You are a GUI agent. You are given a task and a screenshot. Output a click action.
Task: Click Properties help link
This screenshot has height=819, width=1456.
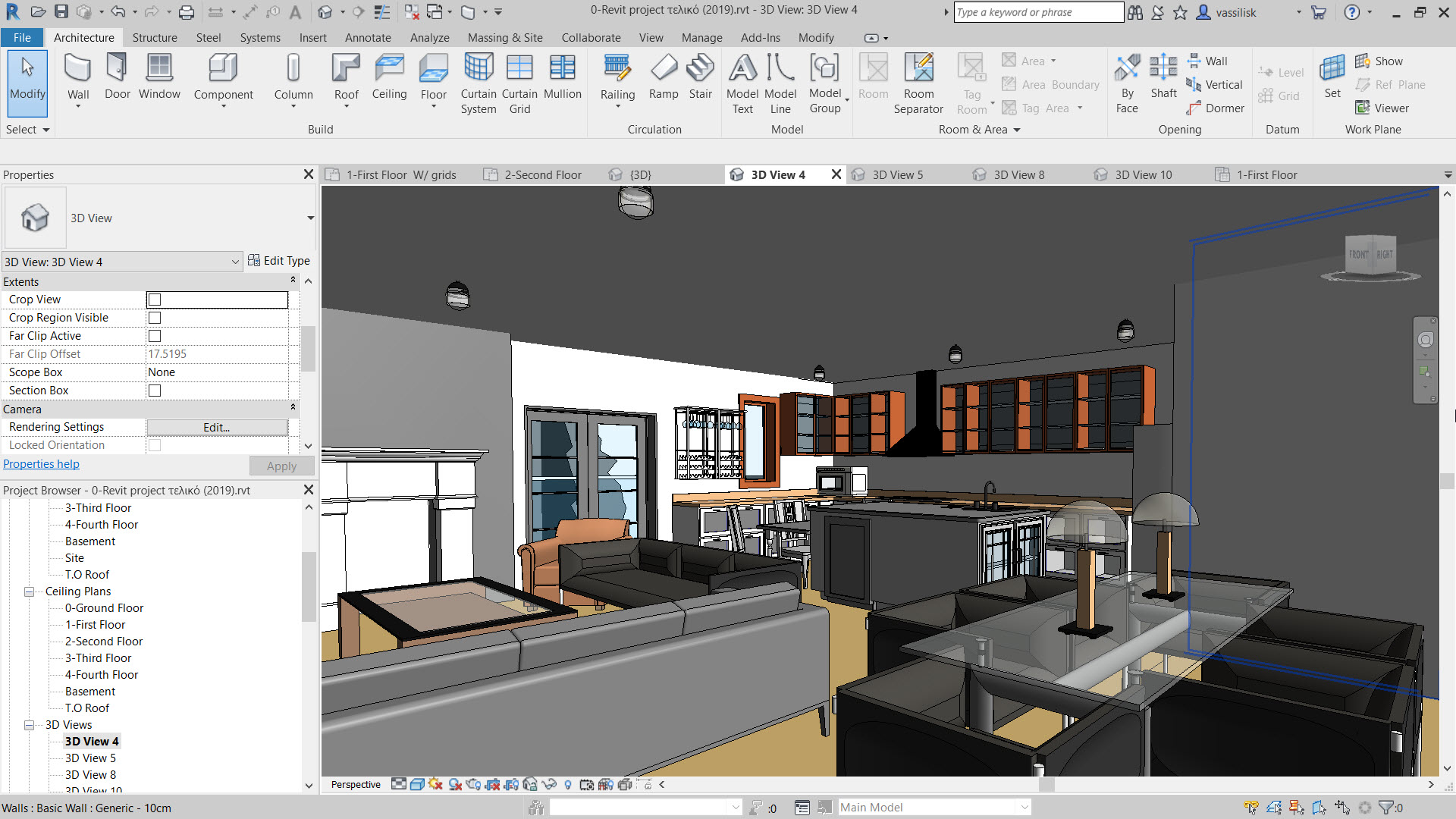click(41, 463)
